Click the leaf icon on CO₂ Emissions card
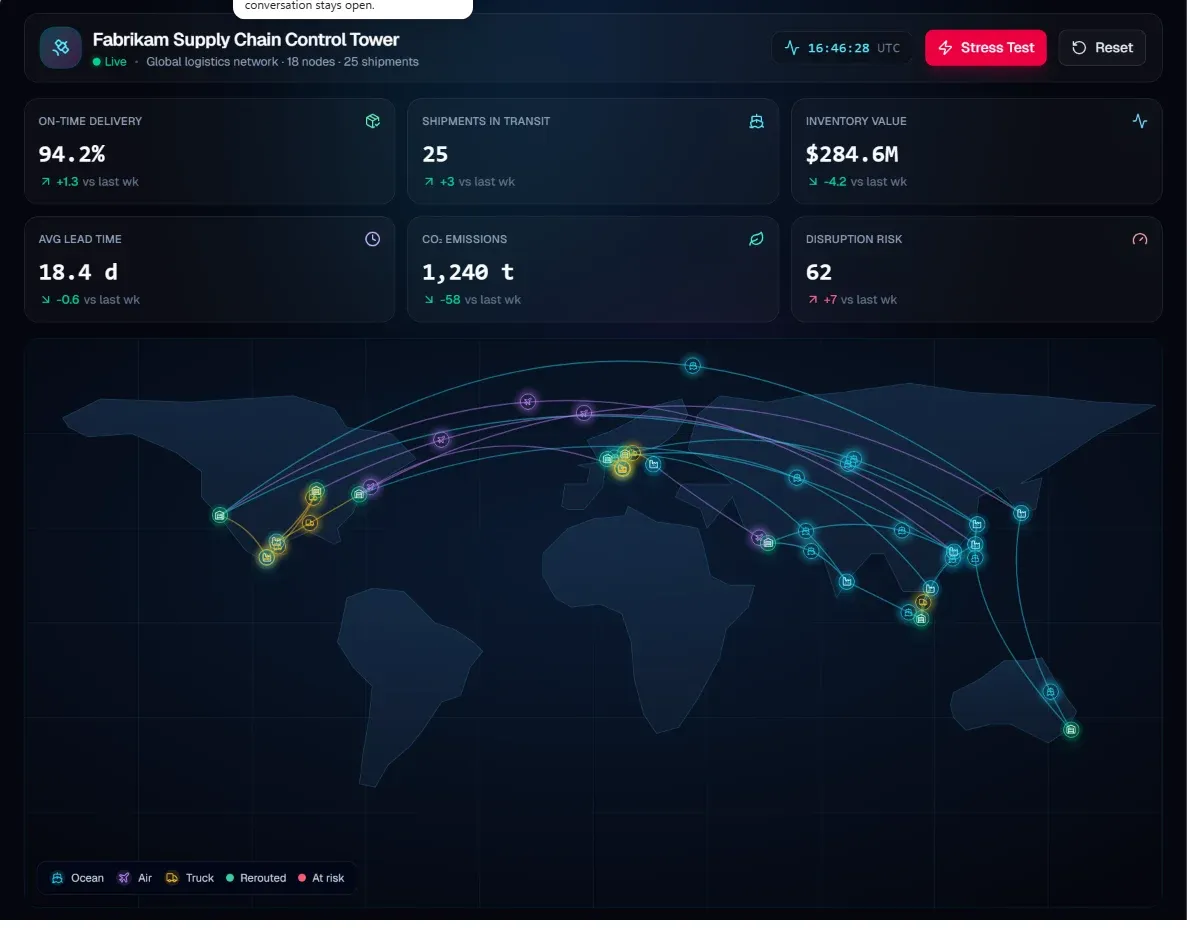This screenshot has height=928, width=1190. click(757, 240)
